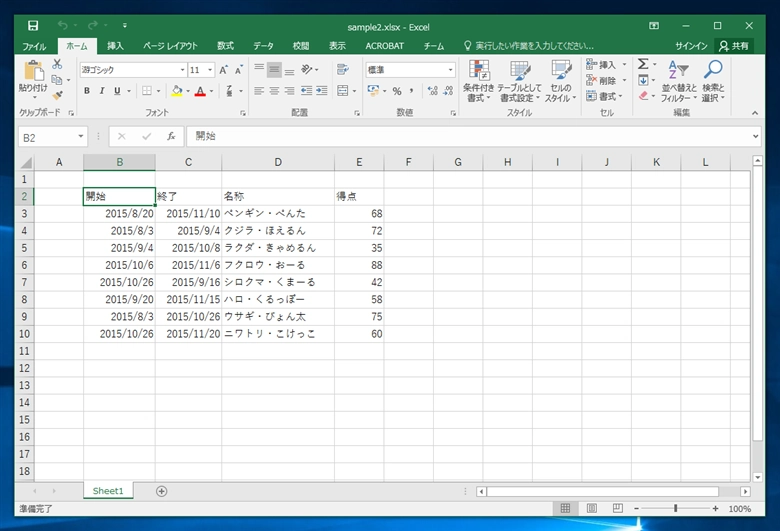The height and width of the screenshot is (531, 780).
Task: Switch to the 挿入 ribbon tab
Action: pos(115,46)
